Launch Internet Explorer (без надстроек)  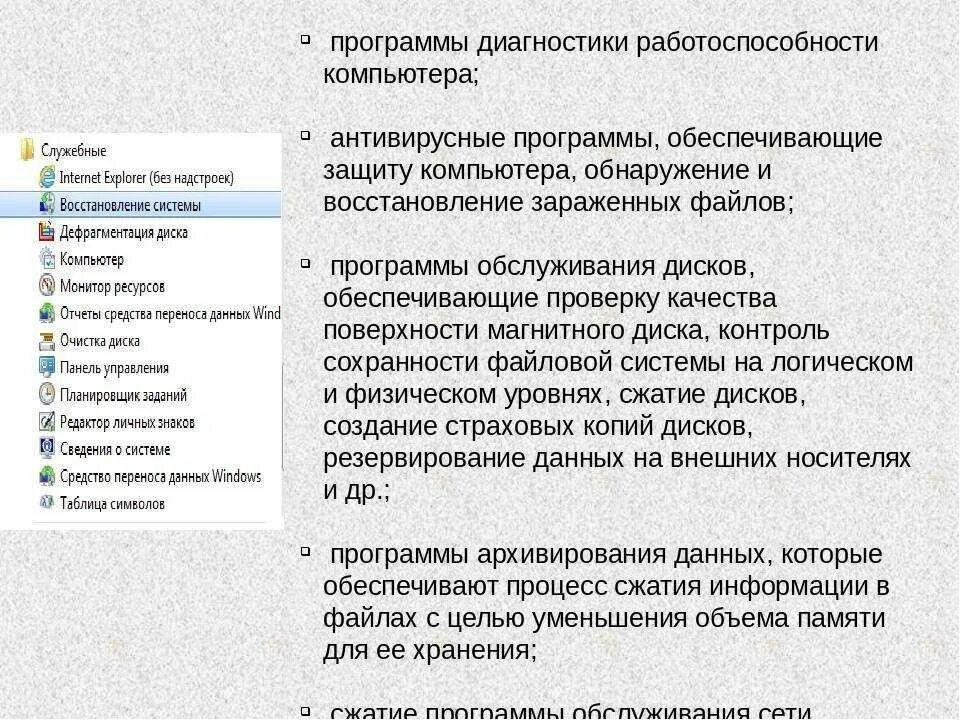(147, 178)
